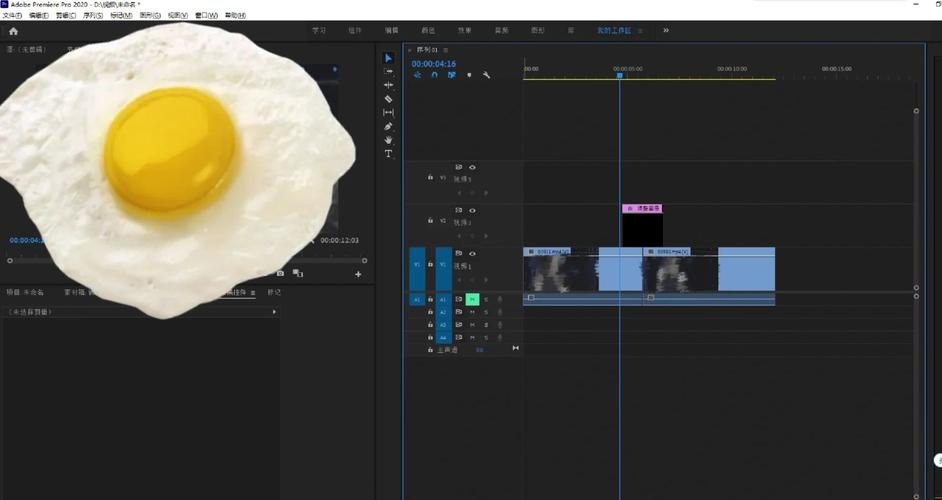This screenshot has height=500, width=942.
Task: Click sync lock icon on V3 track
Action: click(458, 168)
